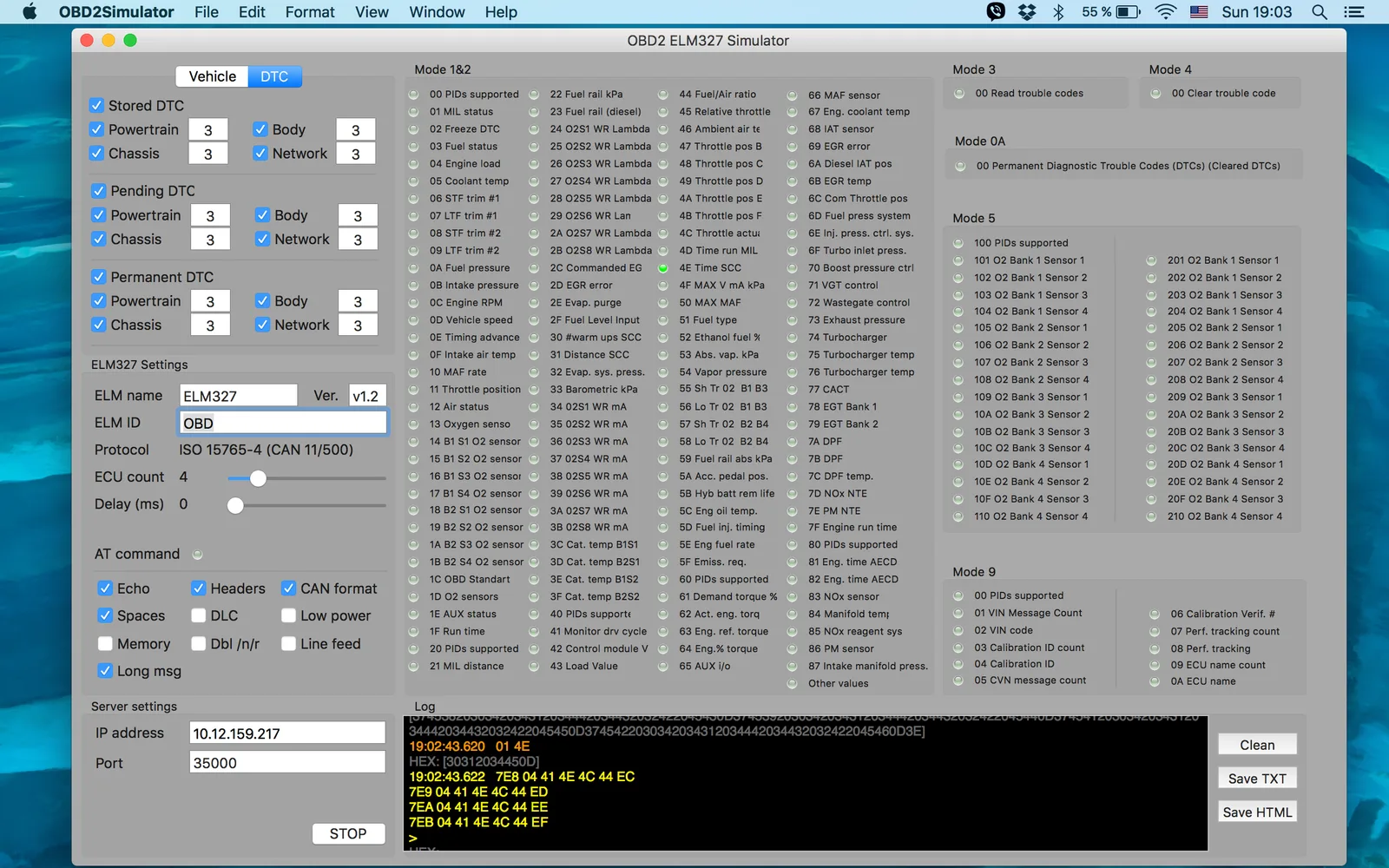
Task: Open the Apple menu
Action: click(x=30, y=12)
